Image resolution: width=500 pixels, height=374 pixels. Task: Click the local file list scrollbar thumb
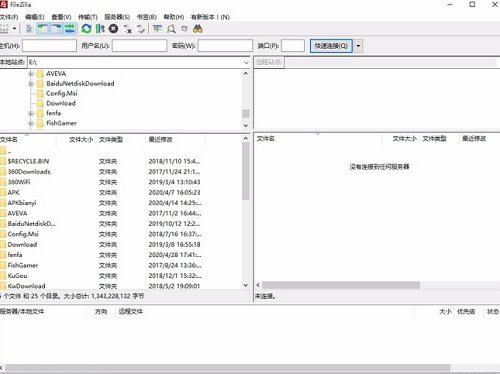[246, 171]
